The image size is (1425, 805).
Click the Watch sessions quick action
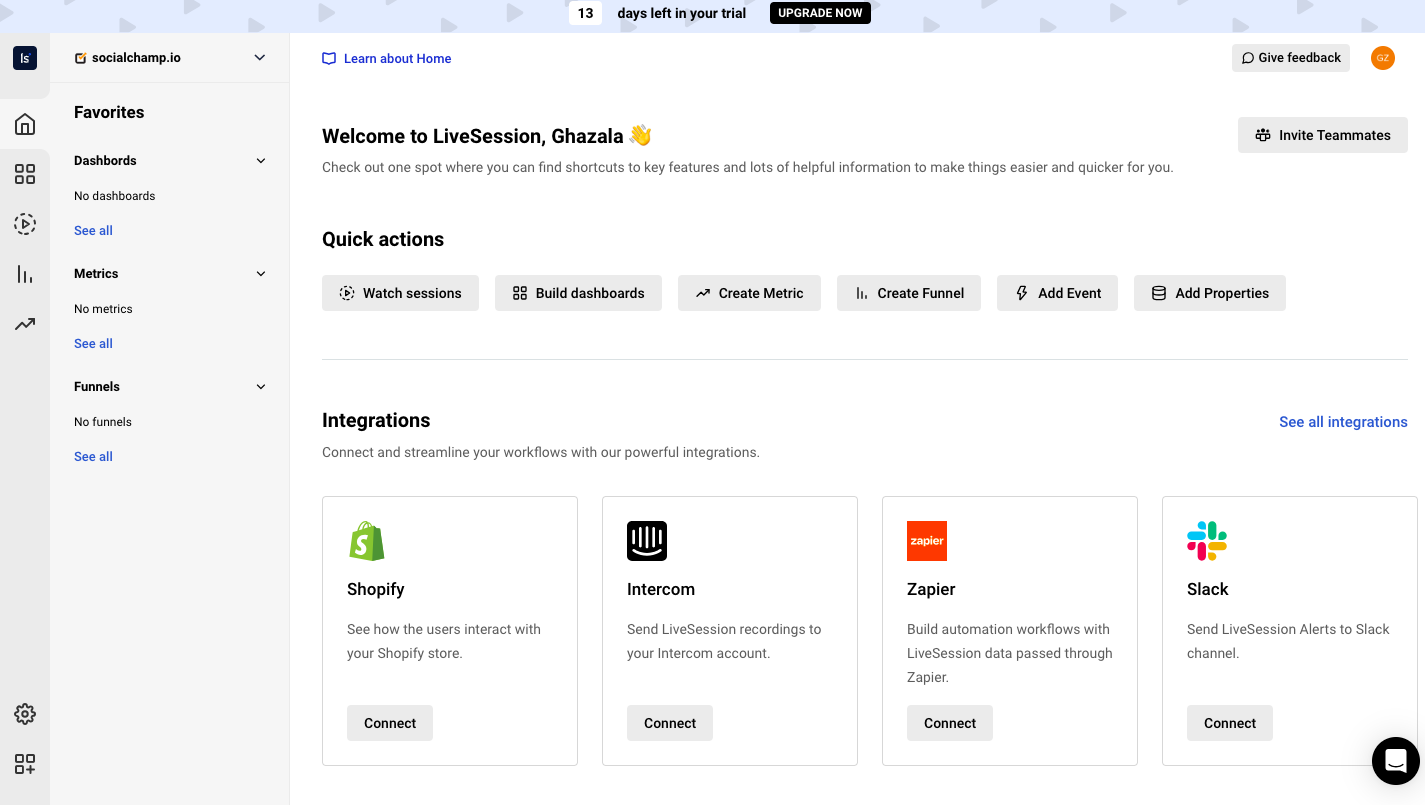400,293
